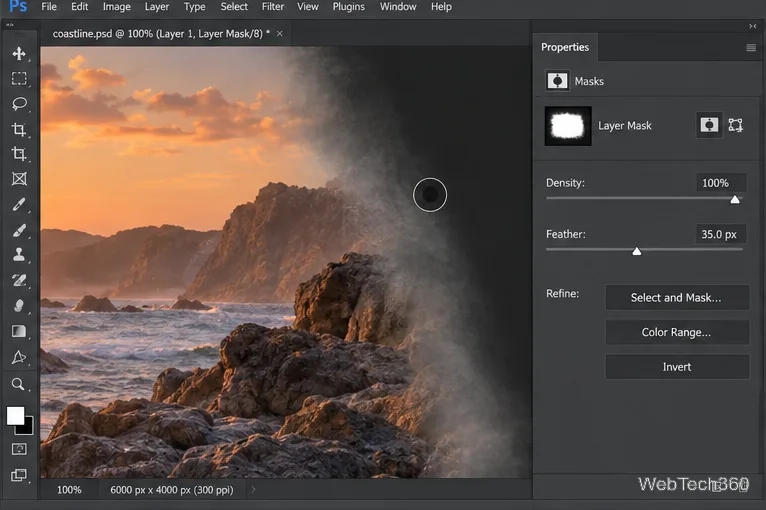Open the Plugins menu

pyautogui.click(x=349, y=7)
